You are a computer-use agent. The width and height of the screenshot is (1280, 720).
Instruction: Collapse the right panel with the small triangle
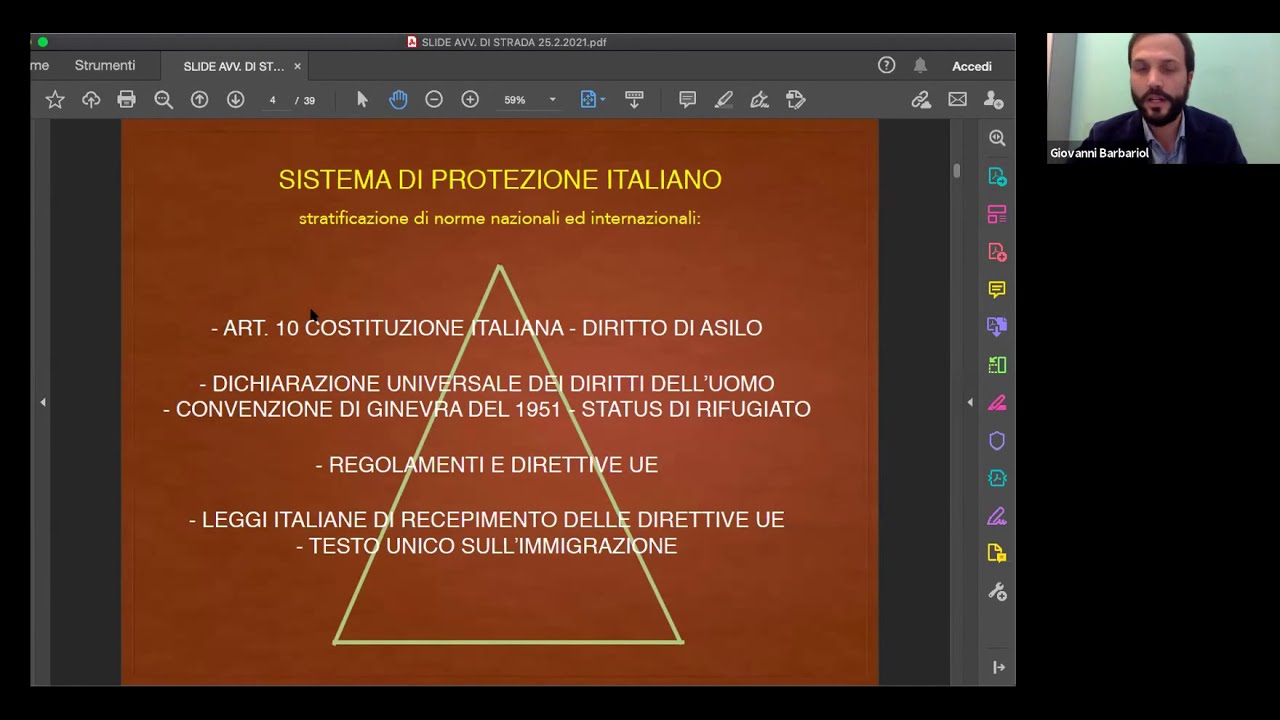click(970, 402)
